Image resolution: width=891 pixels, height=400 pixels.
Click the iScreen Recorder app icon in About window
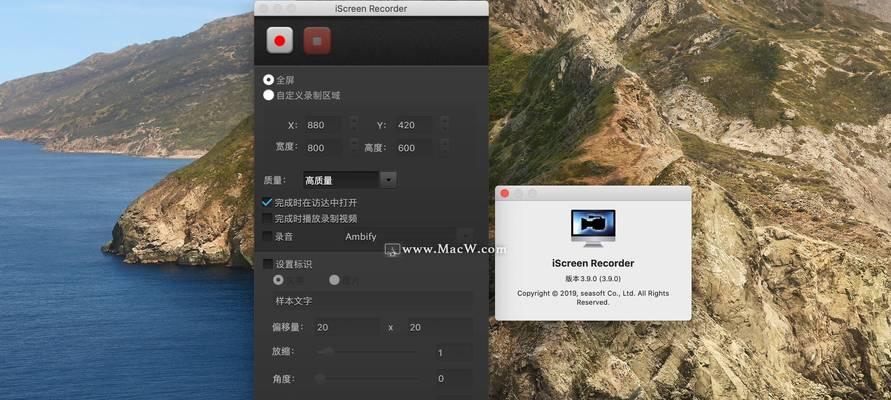pyautogui.click(x=593, y=228)
